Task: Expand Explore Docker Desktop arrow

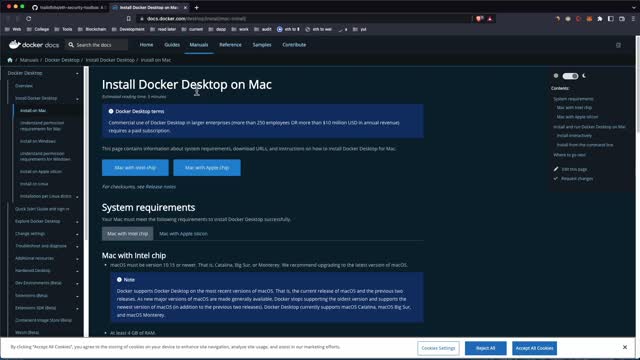Action: click(77, 222)
